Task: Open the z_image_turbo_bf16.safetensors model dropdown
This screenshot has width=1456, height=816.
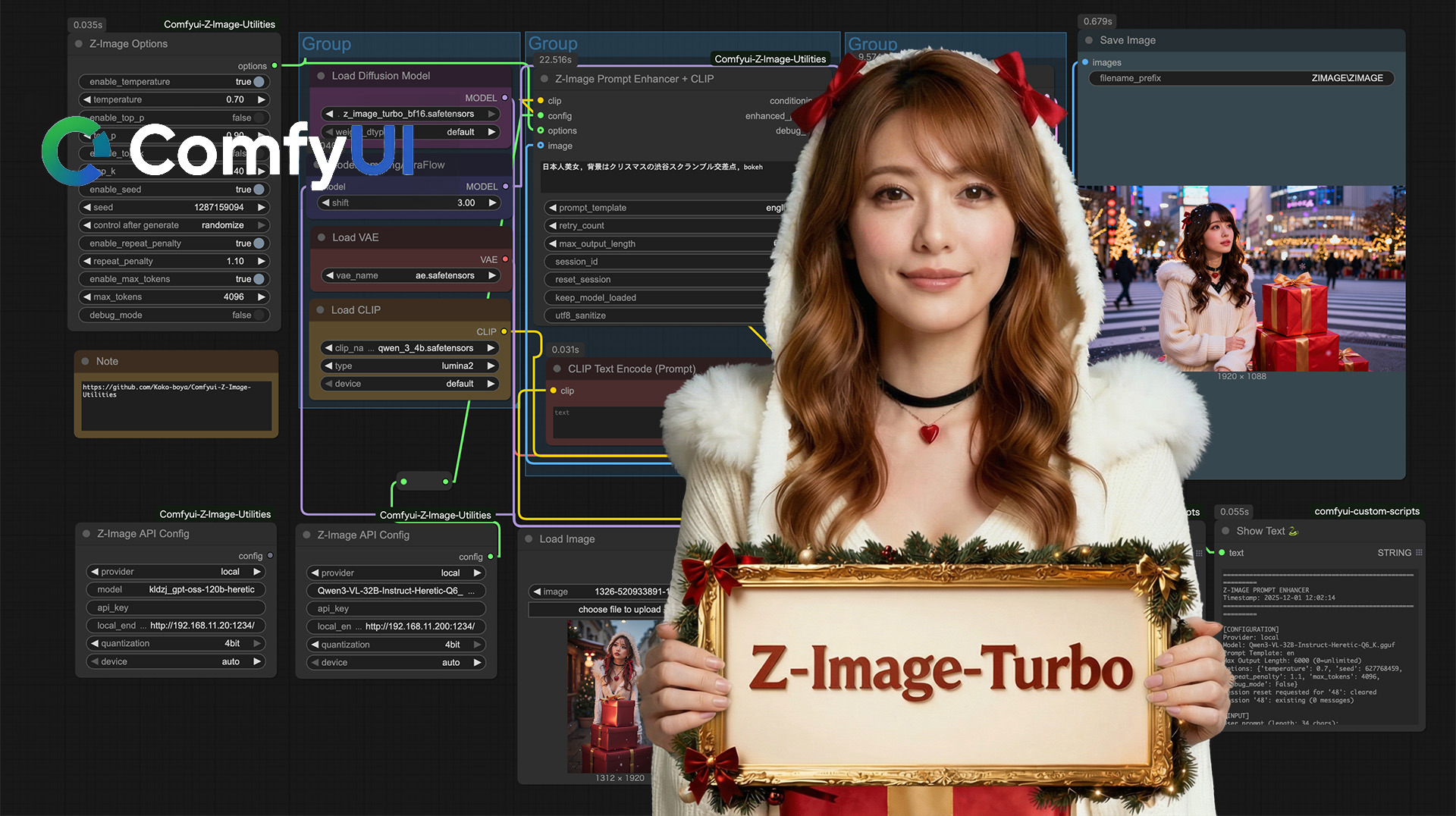Action: click(x=410, y=114)
